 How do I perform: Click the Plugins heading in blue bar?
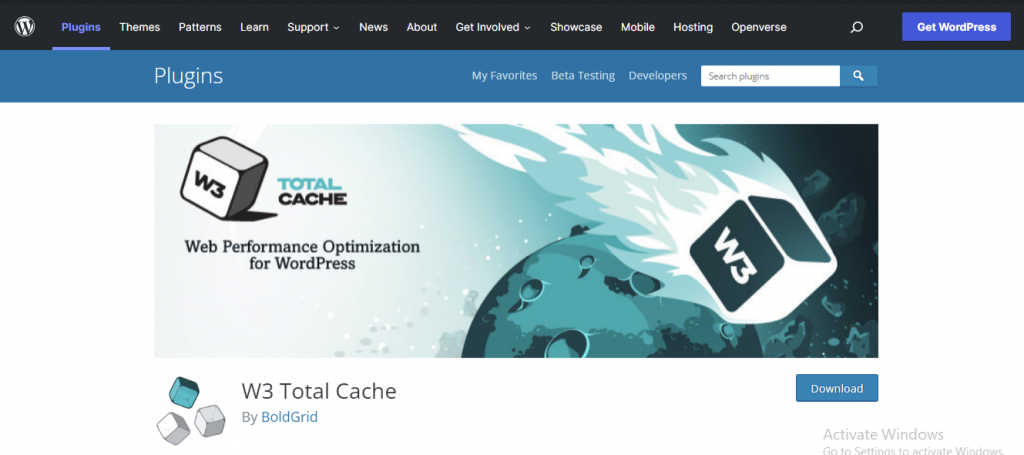pos(188,76)
